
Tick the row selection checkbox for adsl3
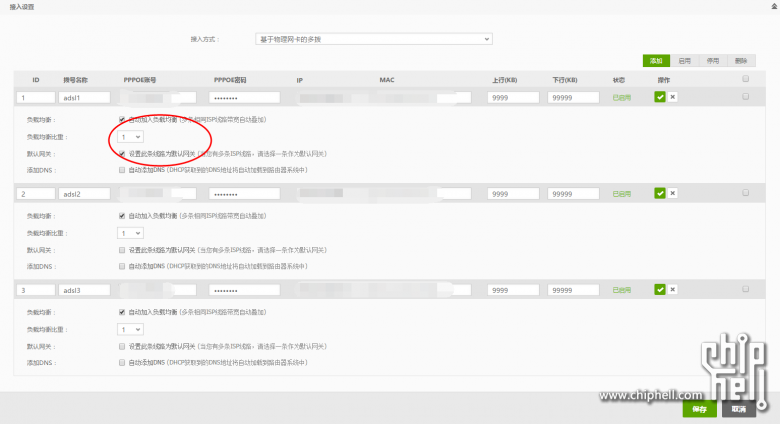pyautogui.click(x=745, y=289)
